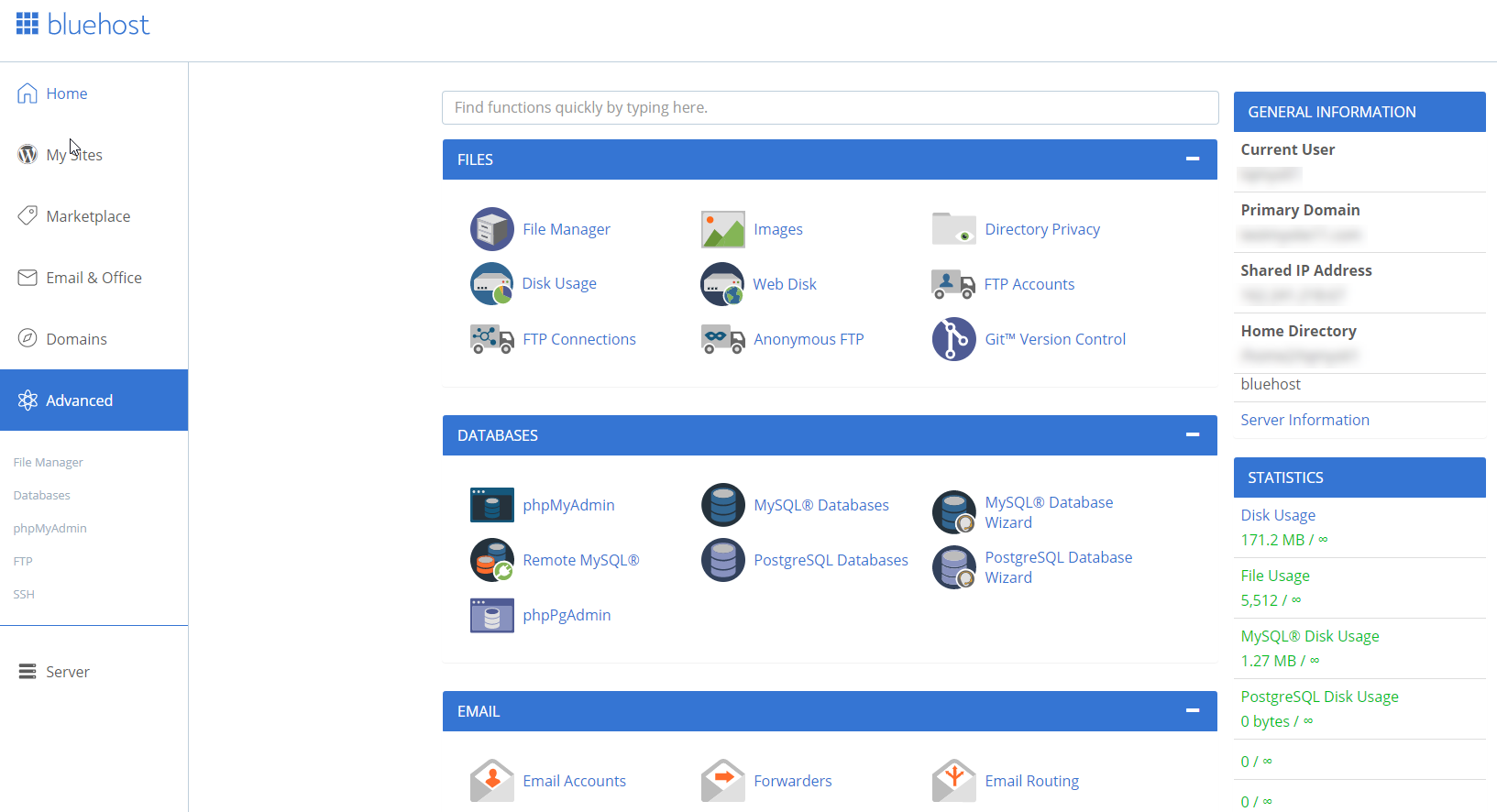1497x812 pixels.
Task: Open the Forwarders text link
Action: [793, 781]
